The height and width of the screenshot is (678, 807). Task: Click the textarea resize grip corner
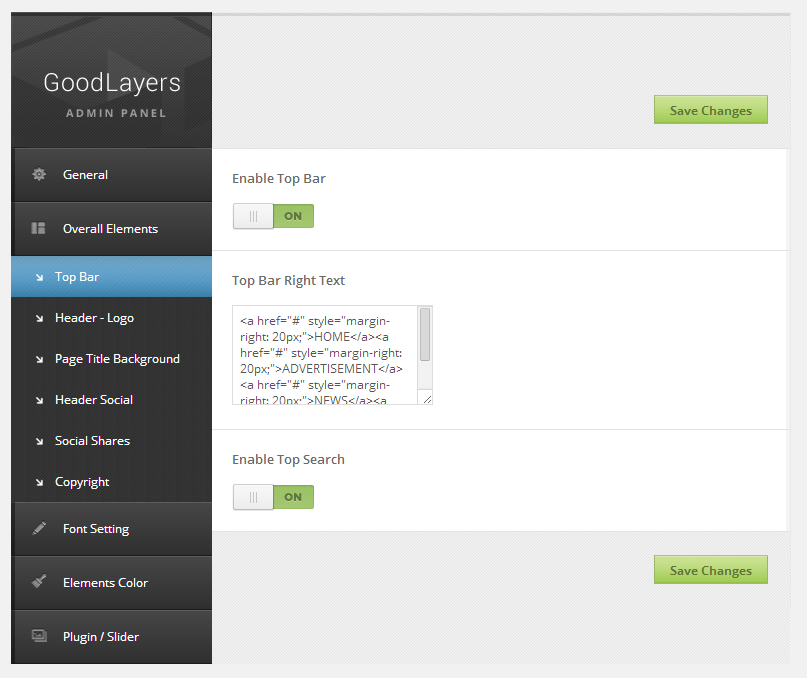pyautogui.click(x=427, y=399)
